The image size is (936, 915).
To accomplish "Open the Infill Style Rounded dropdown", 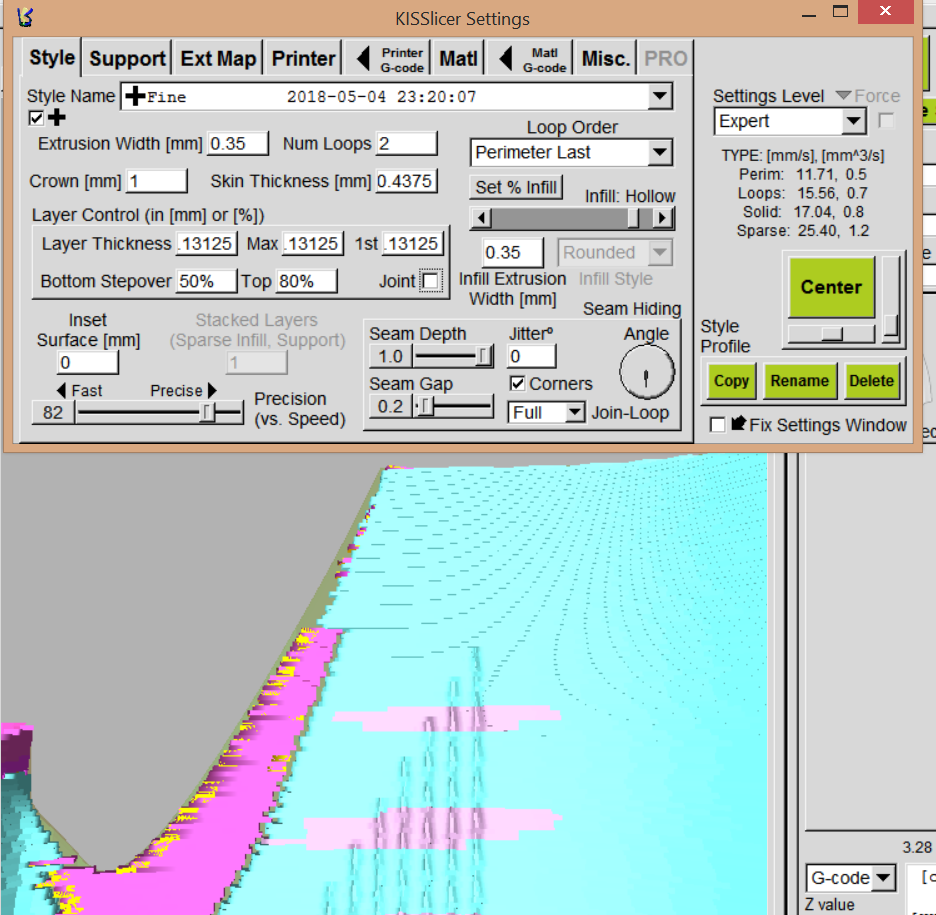I will 660,252.
